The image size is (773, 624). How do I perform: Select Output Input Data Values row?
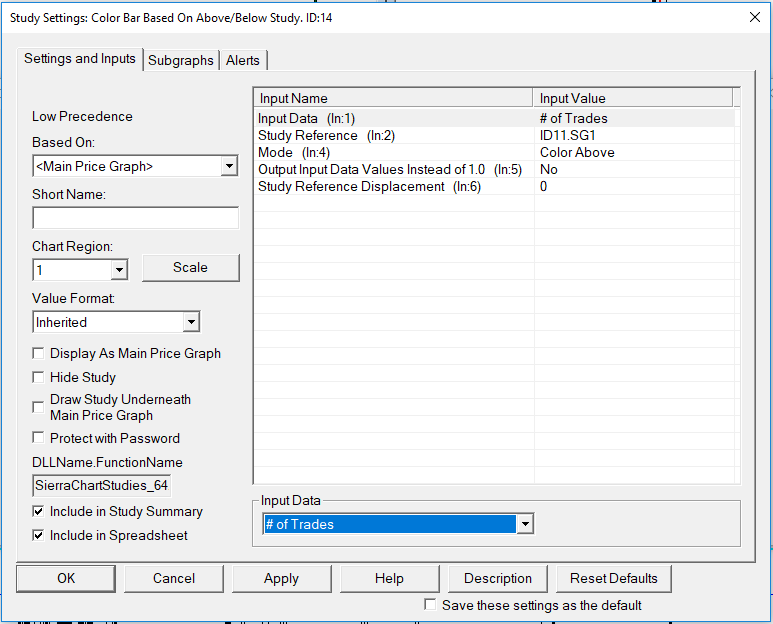coord(494,170)
